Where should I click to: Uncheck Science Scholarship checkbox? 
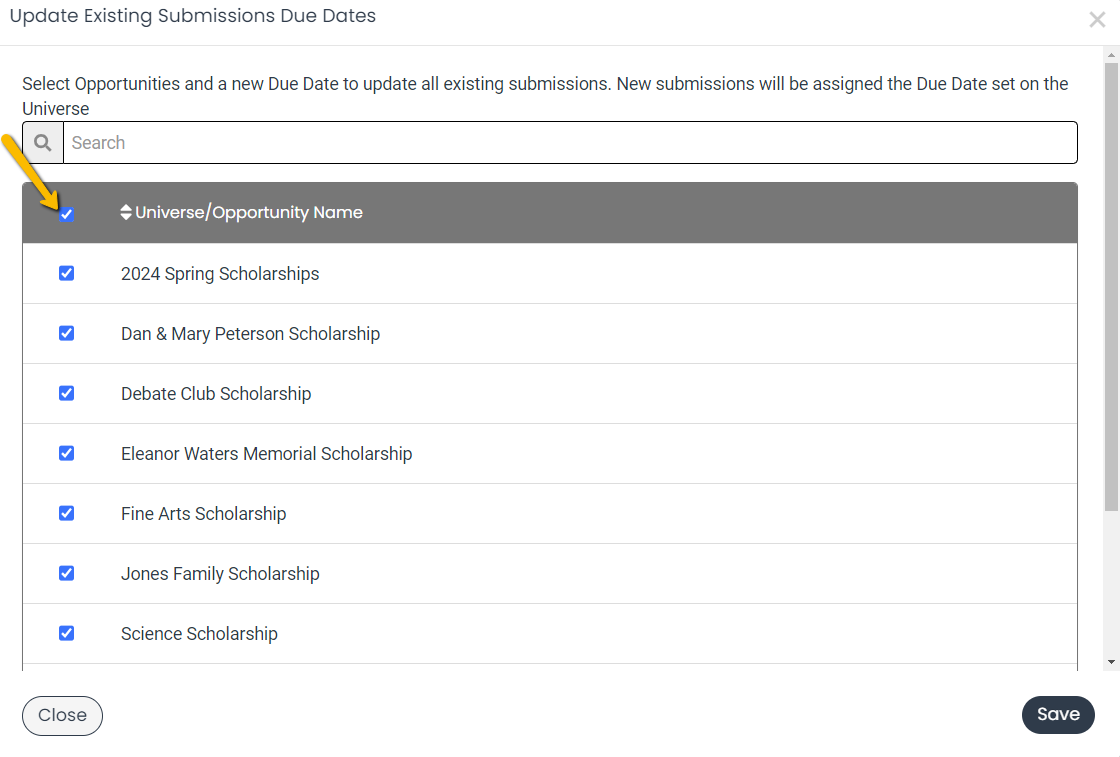pos(66,633)
